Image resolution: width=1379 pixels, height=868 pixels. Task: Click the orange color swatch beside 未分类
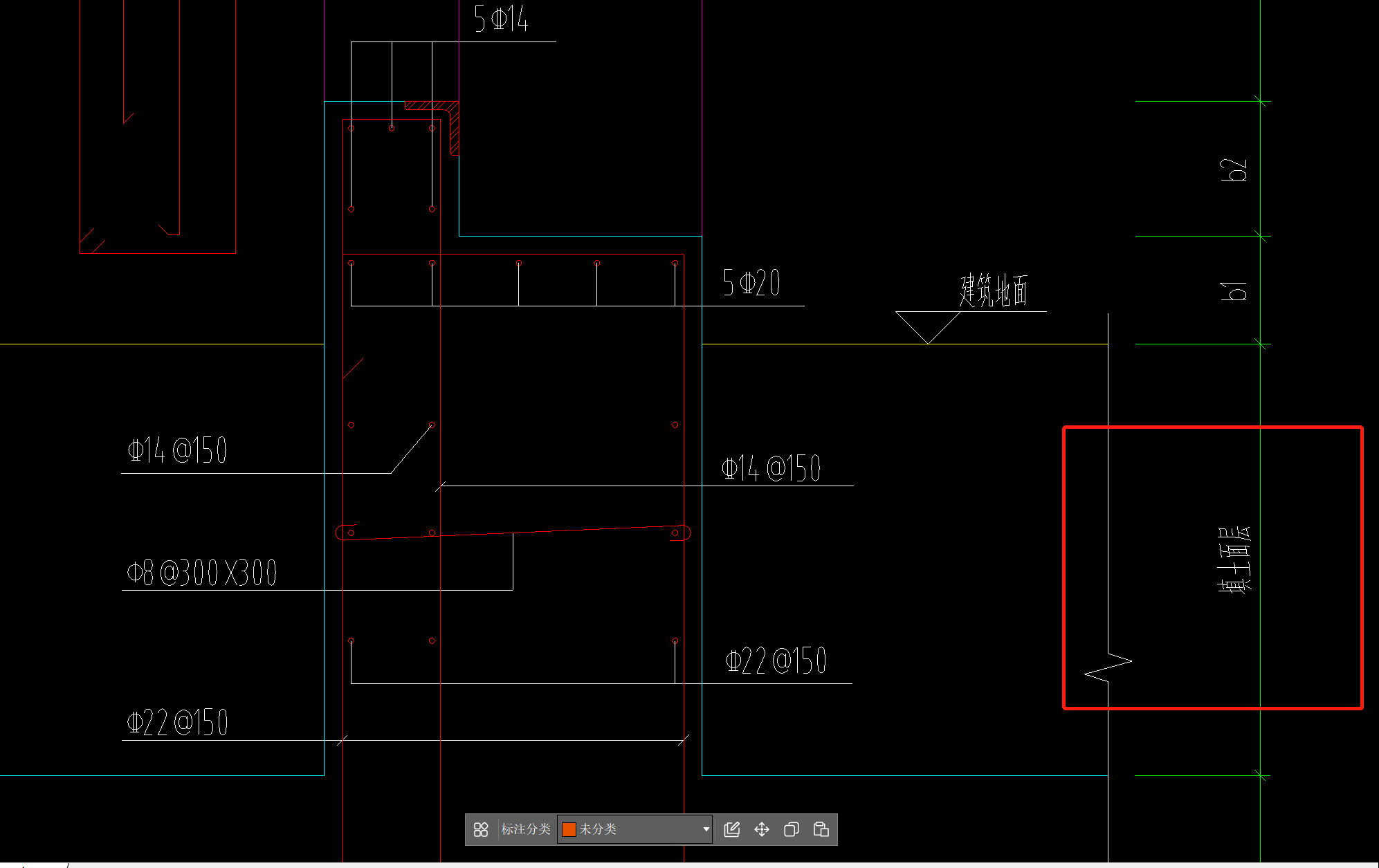tap(569, 829)
